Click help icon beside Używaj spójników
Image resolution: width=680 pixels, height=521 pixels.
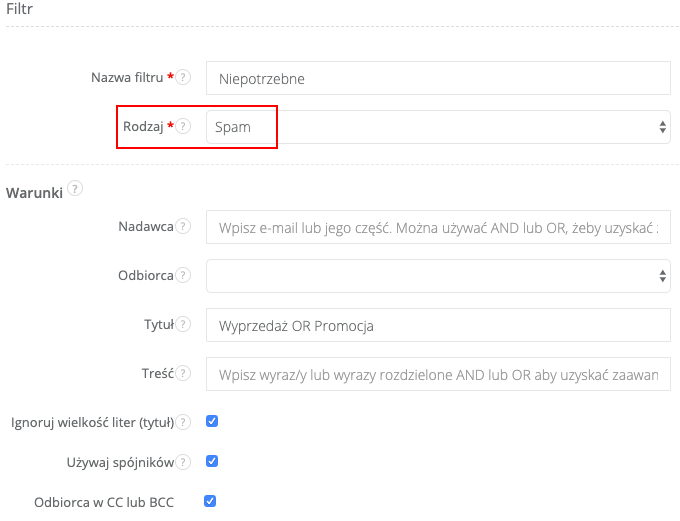tap(183, 462)
